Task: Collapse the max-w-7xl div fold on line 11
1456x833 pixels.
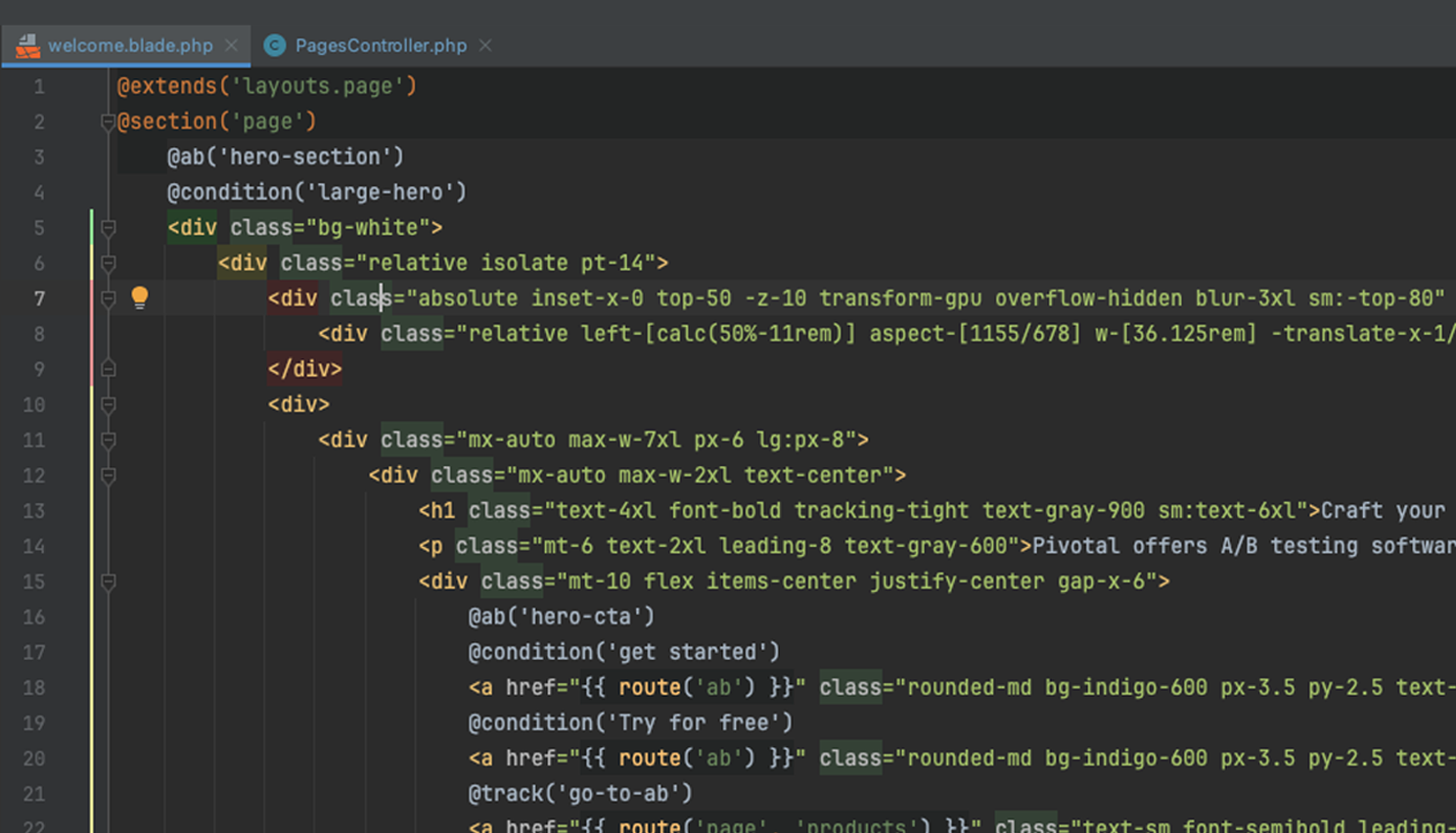Action: coord(109,440)
